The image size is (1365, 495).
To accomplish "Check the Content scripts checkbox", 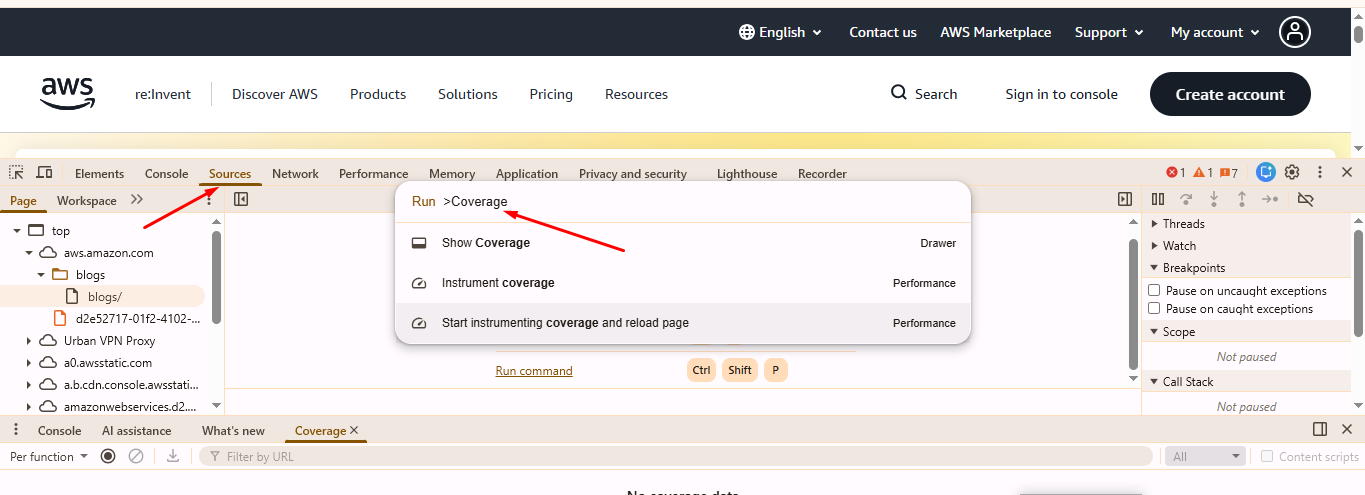I will click(1267, 457).
